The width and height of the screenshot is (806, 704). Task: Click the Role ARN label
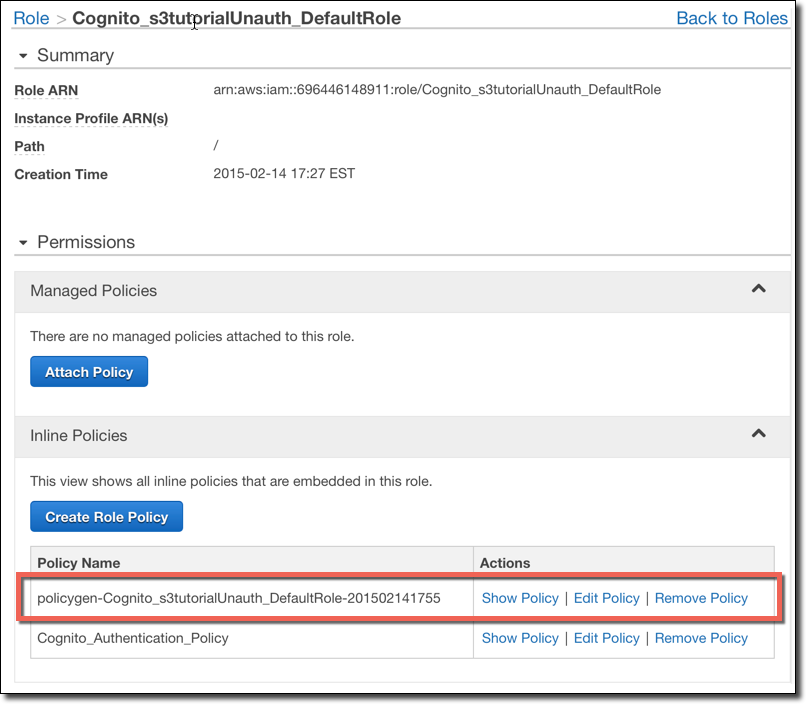click(46, 90)
